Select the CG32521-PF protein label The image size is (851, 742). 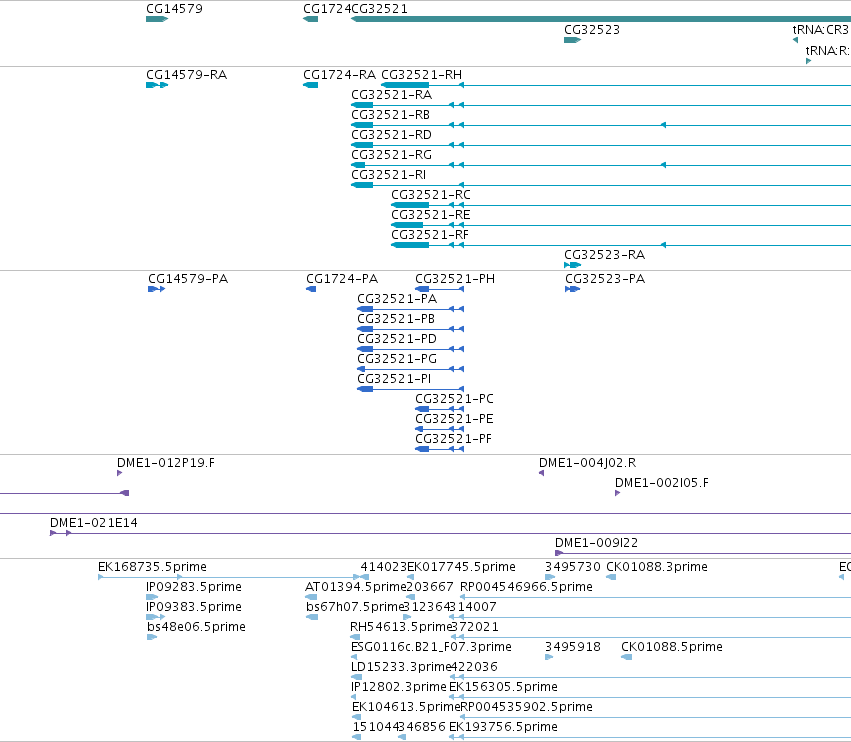click(453, 439)
